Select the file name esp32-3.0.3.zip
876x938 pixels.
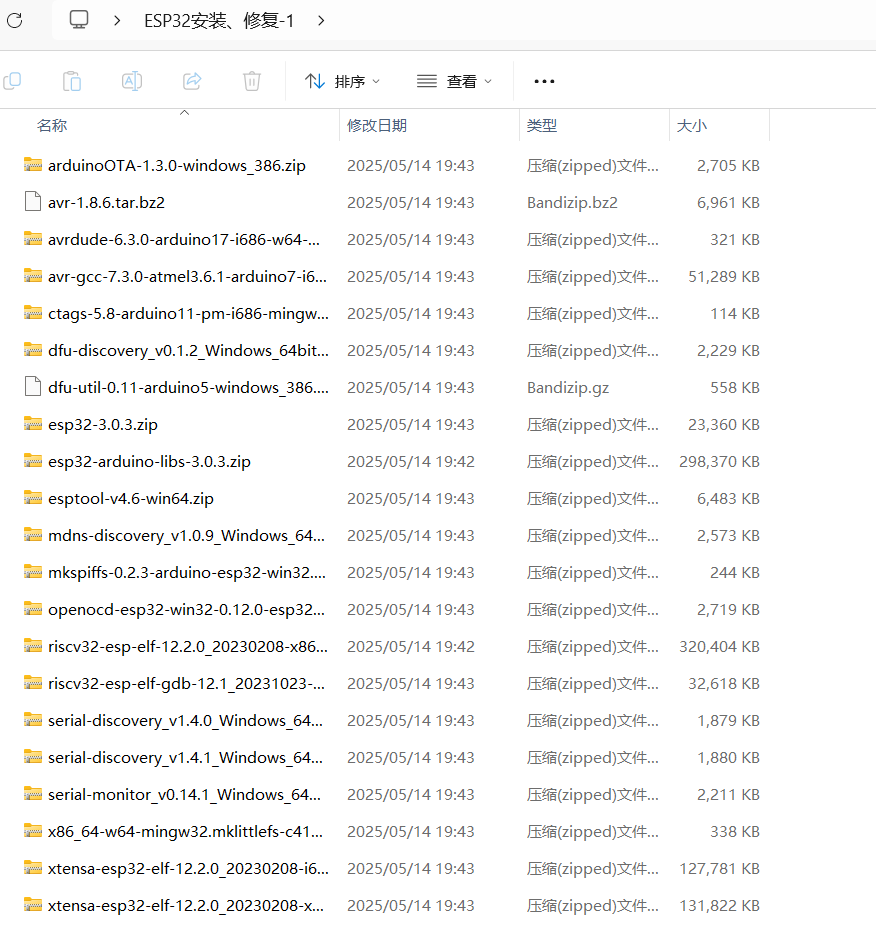103,425
